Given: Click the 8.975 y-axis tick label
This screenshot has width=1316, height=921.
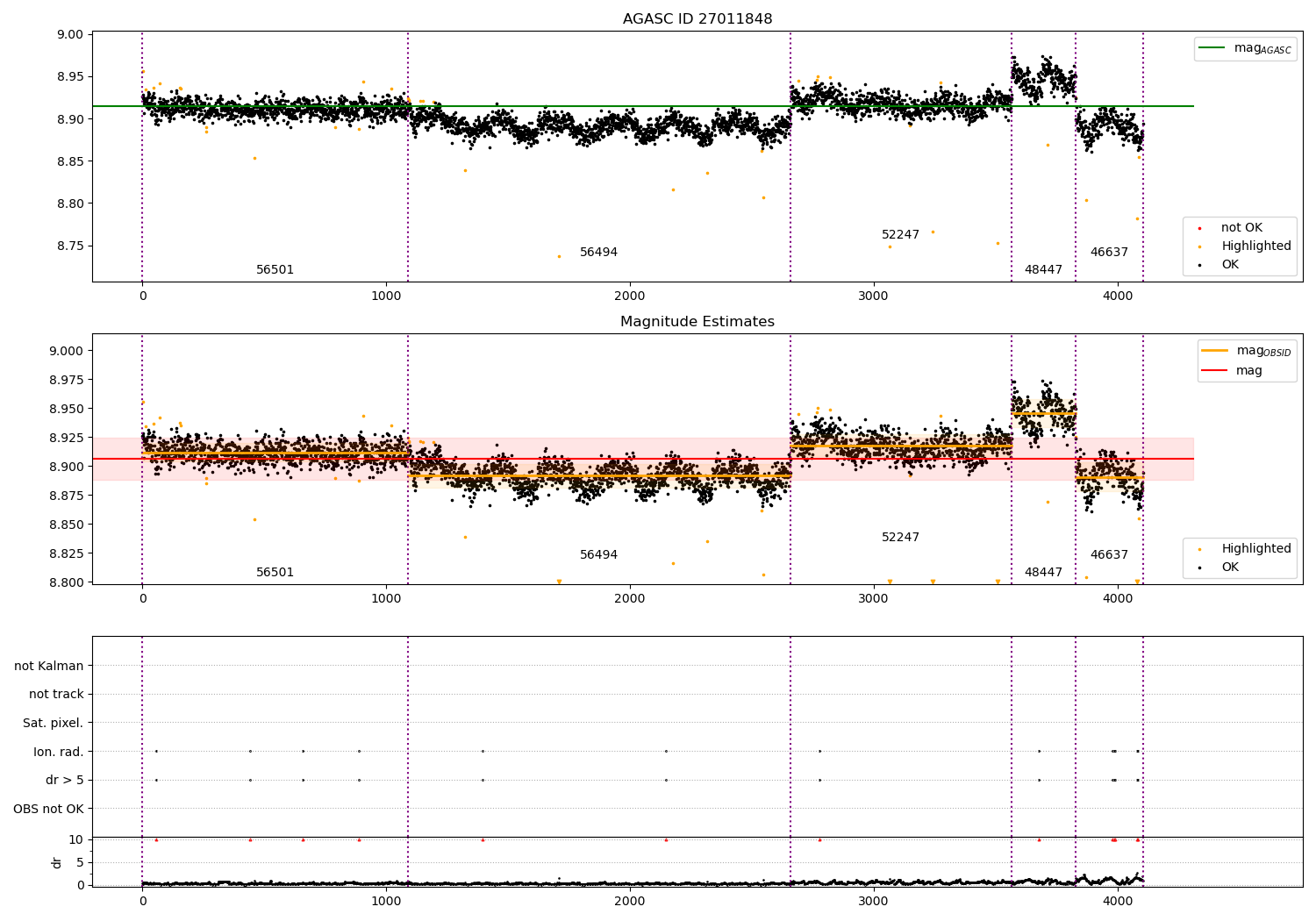Looking at the screenshot, I should (x=67, y=380).
